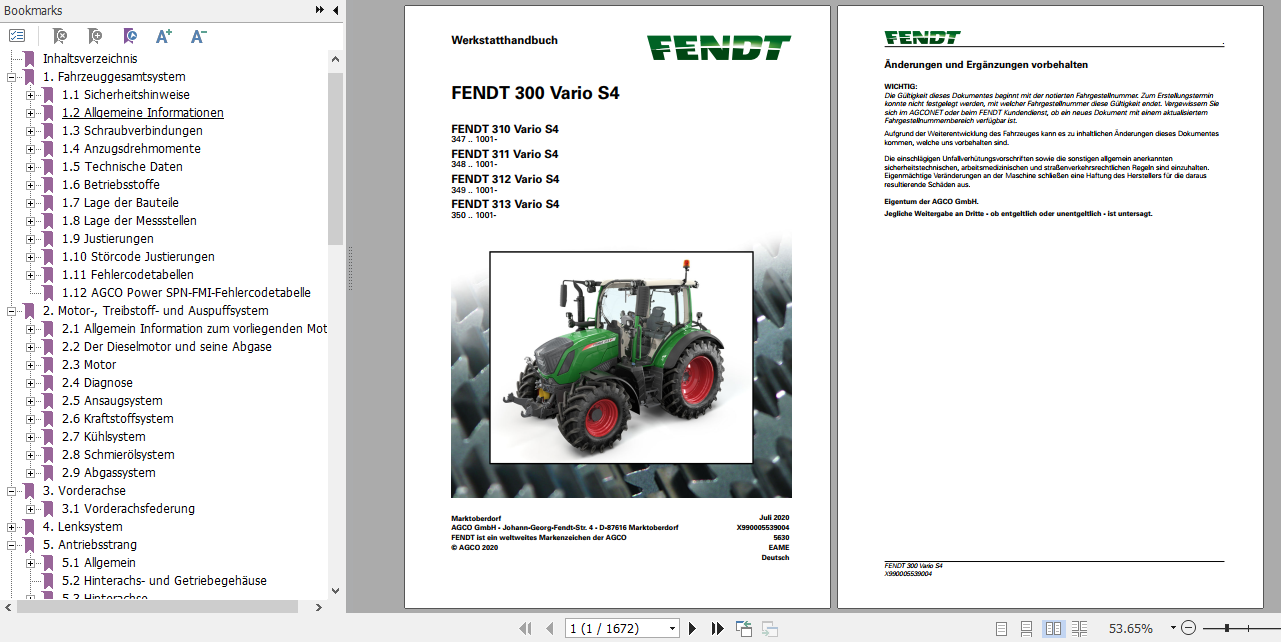Screen dimensions: 1281x642
Task: Go to the first page
Action: pos(525,628)
